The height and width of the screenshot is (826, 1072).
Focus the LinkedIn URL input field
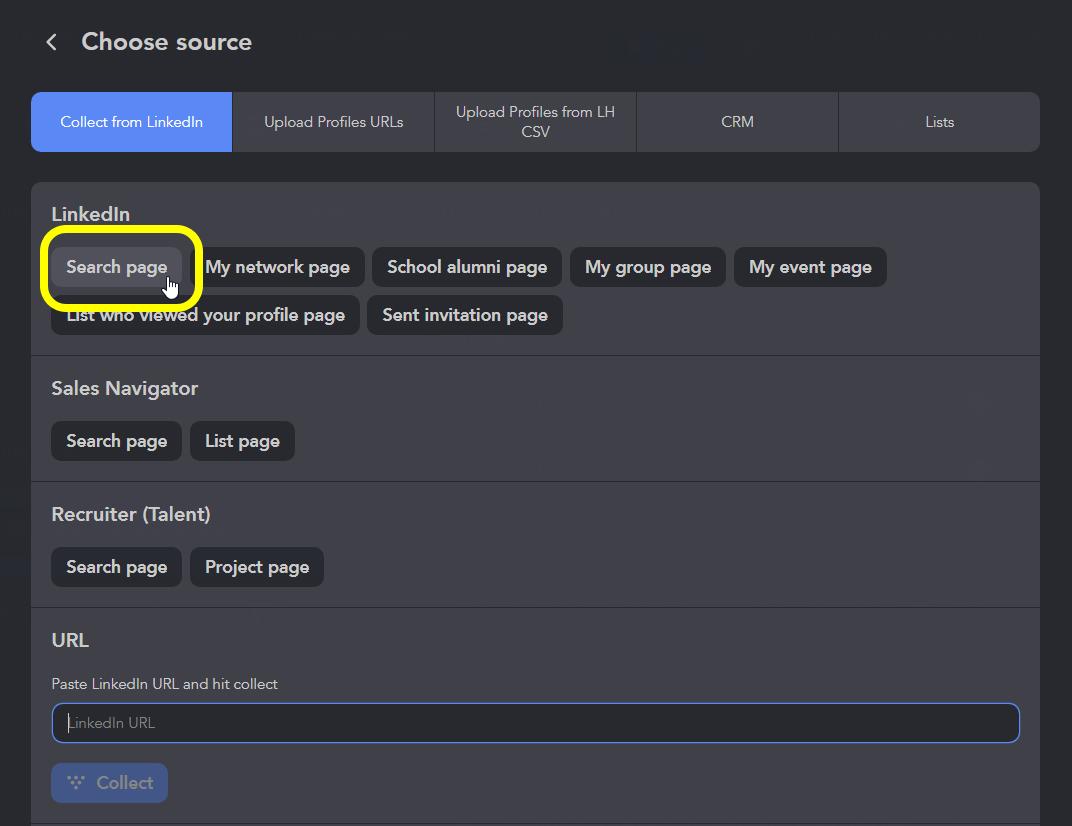(535, 723)
